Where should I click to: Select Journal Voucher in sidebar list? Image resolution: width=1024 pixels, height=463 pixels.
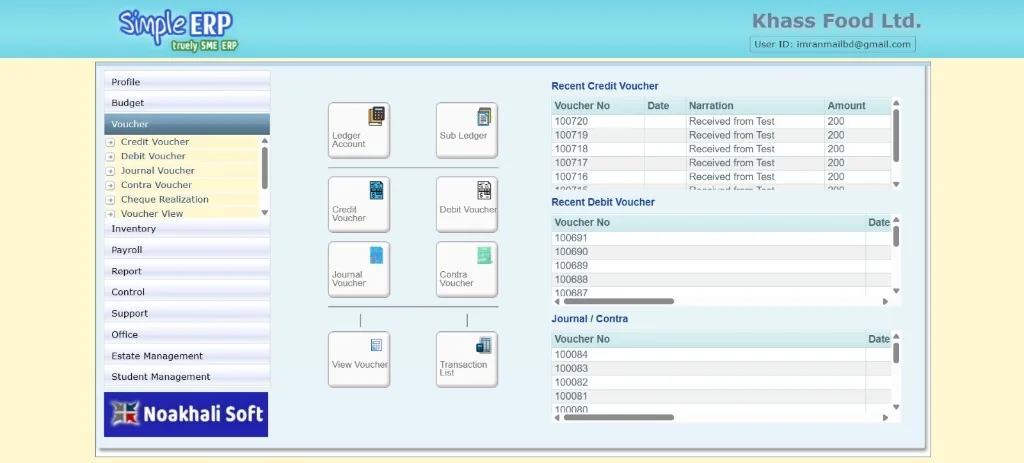pyautogui.click(x=157, y=170)
